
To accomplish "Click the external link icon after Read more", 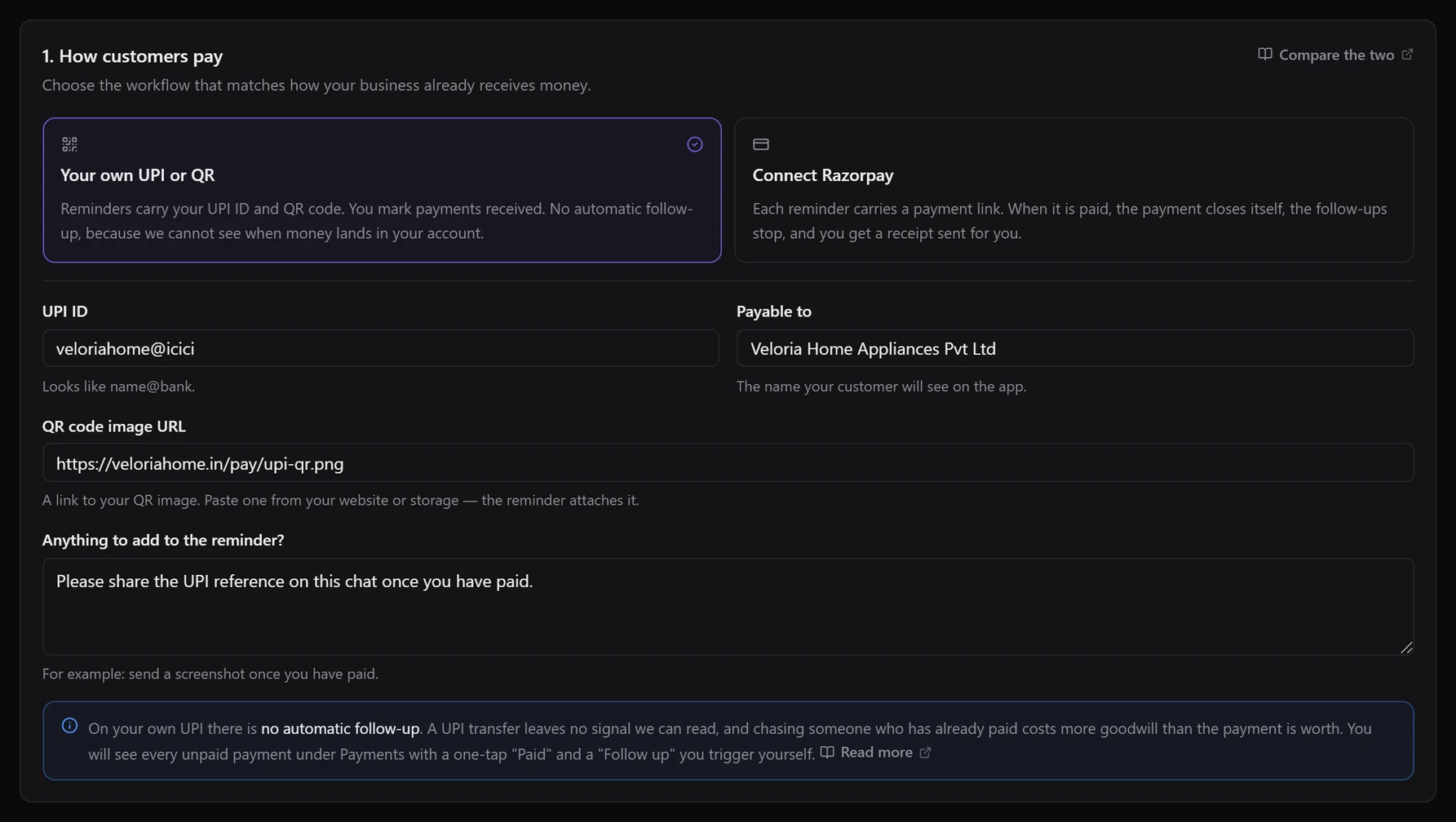I will [925, 753].
